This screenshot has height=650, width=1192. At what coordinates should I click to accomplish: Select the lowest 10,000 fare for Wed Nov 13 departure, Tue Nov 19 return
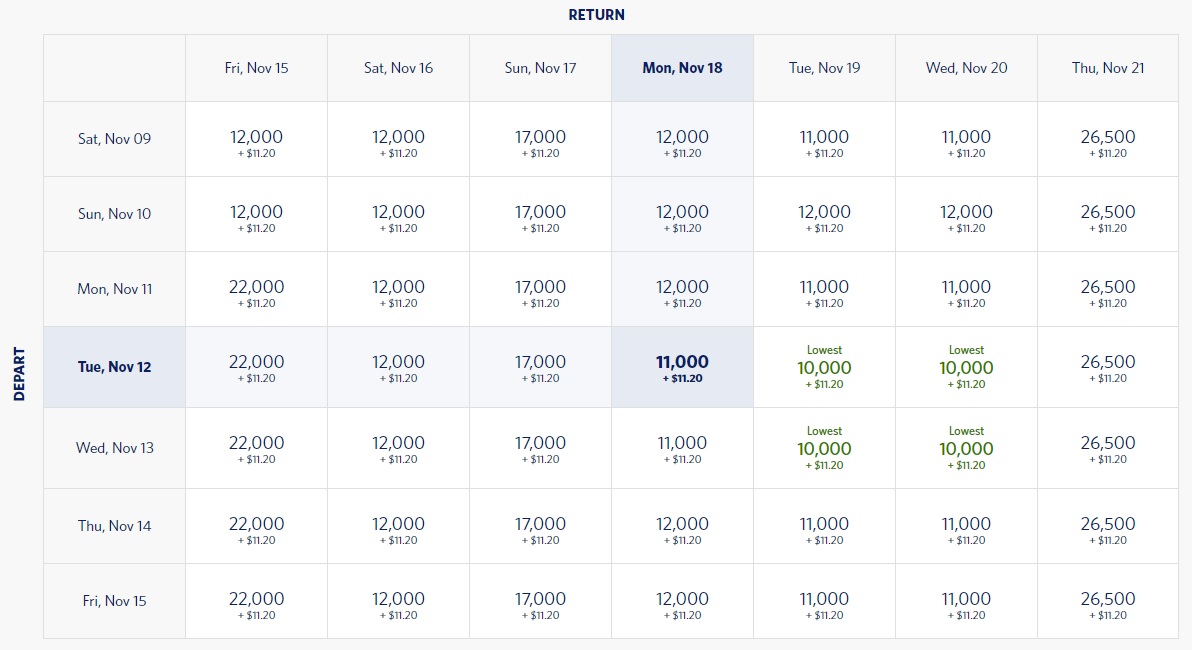coord(824,449)
